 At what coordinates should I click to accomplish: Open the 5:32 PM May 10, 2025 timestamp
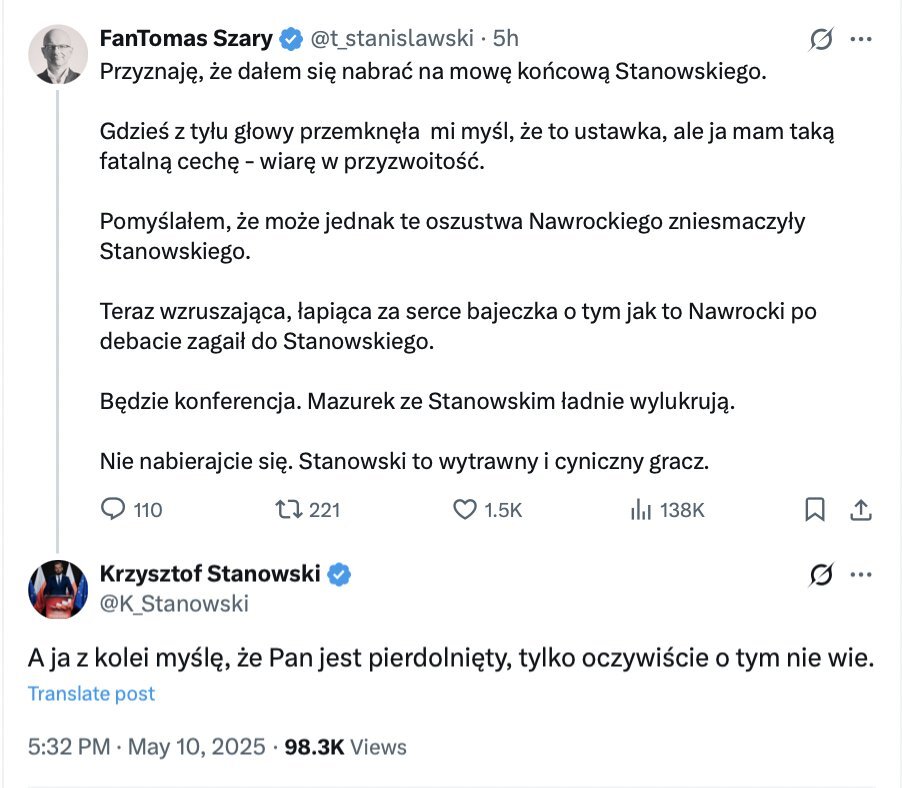(x=146, y=747)
